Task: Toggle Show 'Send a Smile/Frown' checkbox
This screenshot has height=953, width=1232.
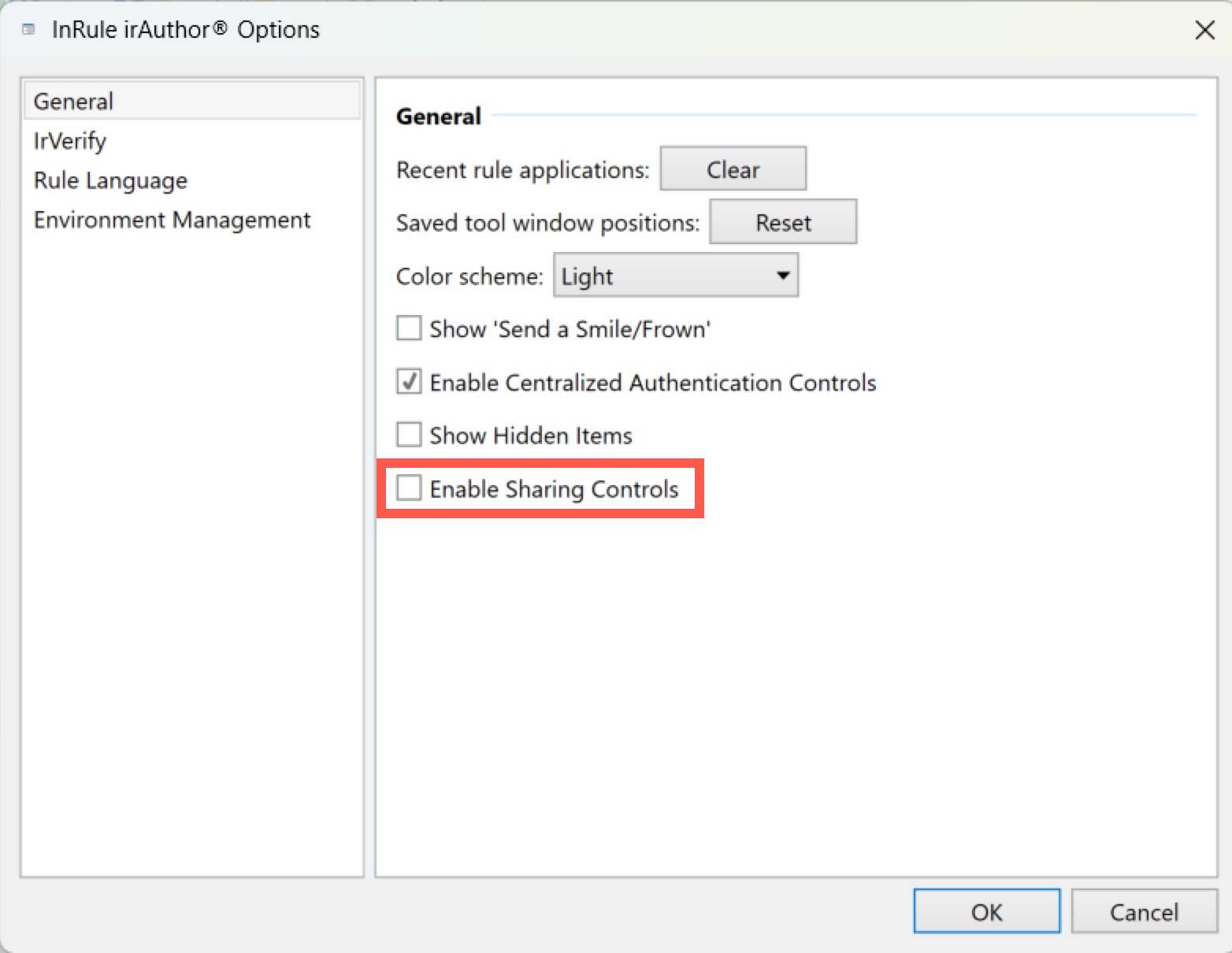Action: pyautogui.click(x=409, y=328)
